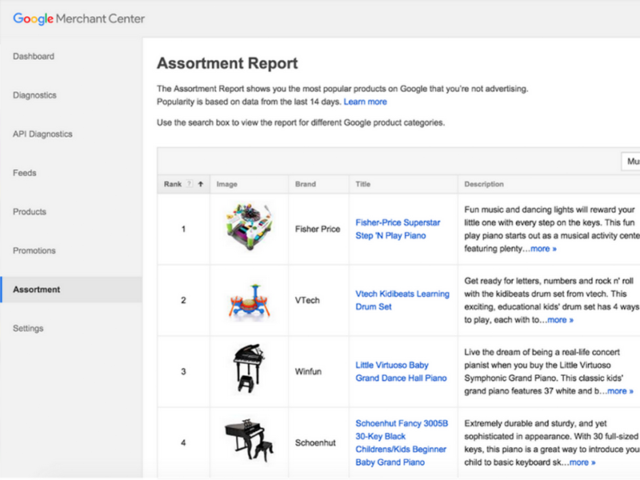Open the Winfun grand piano product image
640x480 pixels.
tap(248, 368)
